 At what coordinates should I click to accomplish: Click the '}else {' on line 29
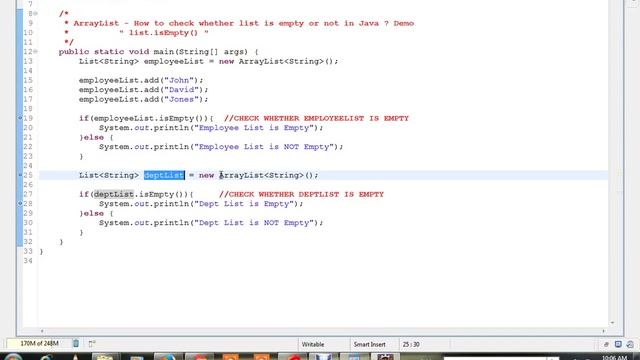(x=96, y=213)
